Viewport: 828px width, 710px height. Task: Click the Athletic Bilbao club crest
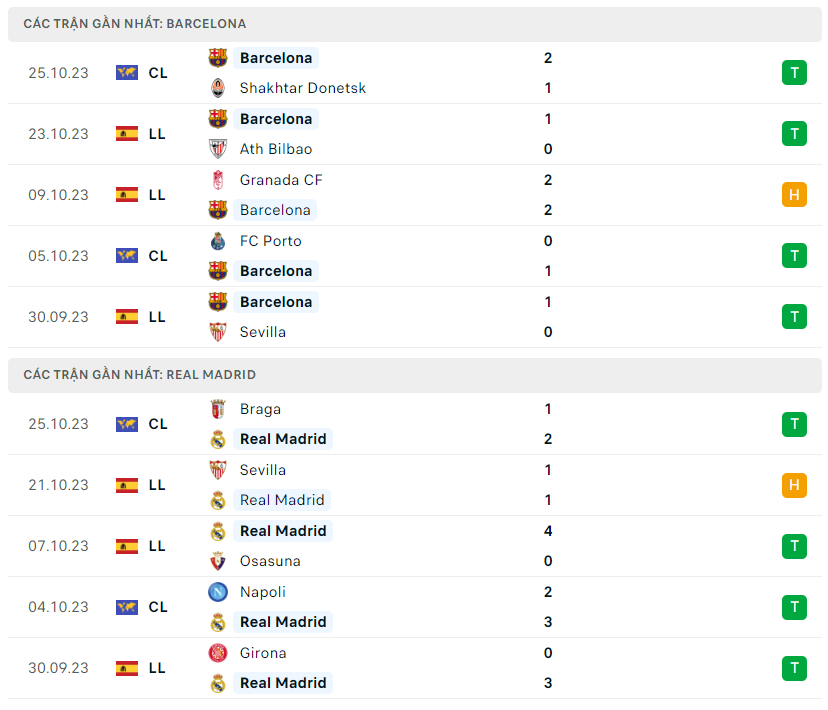pyautogui.click(x=218, y=149)
